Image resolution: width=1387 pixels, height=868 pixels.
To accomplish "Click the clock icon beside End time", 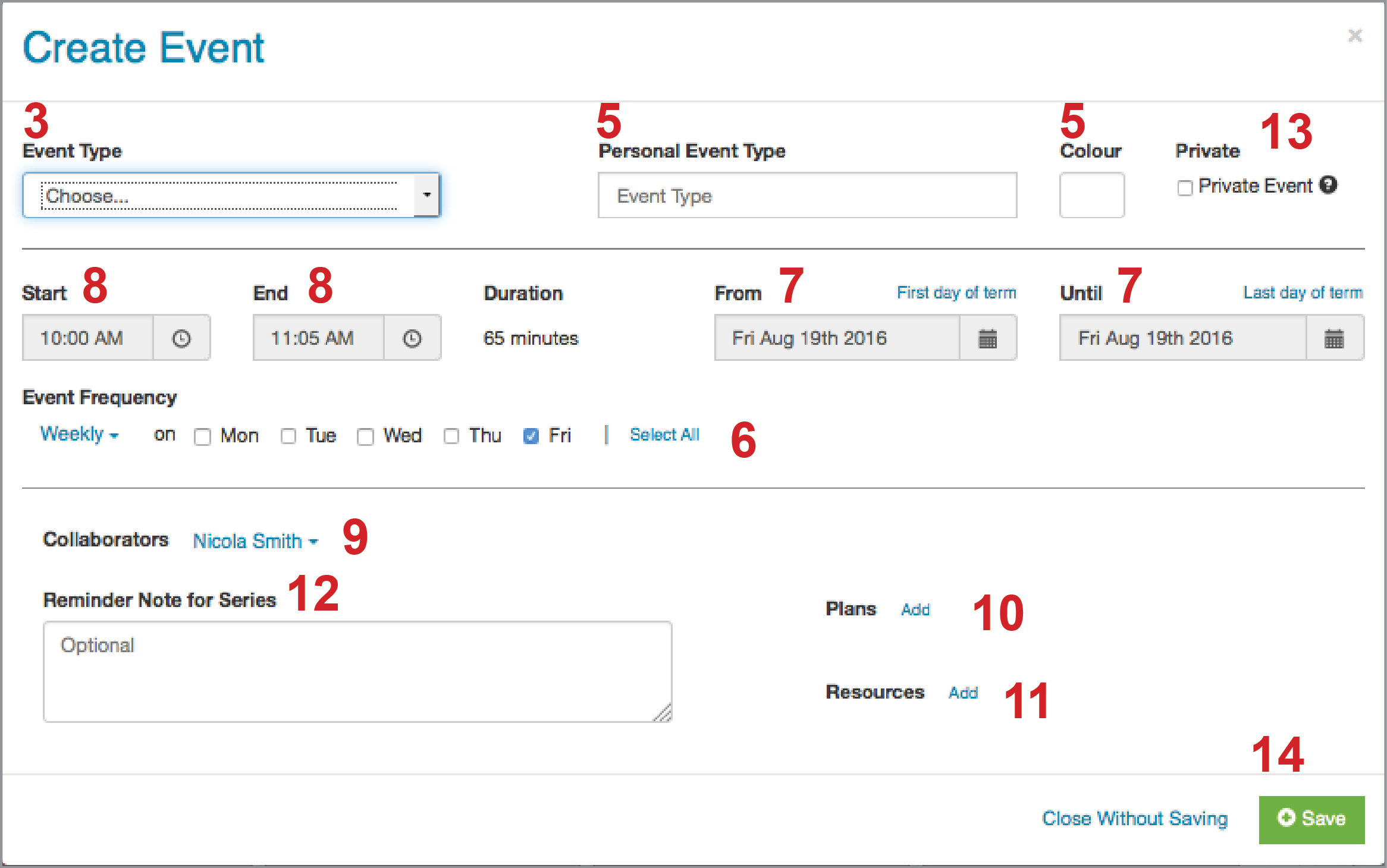I will tap(412, 338).
